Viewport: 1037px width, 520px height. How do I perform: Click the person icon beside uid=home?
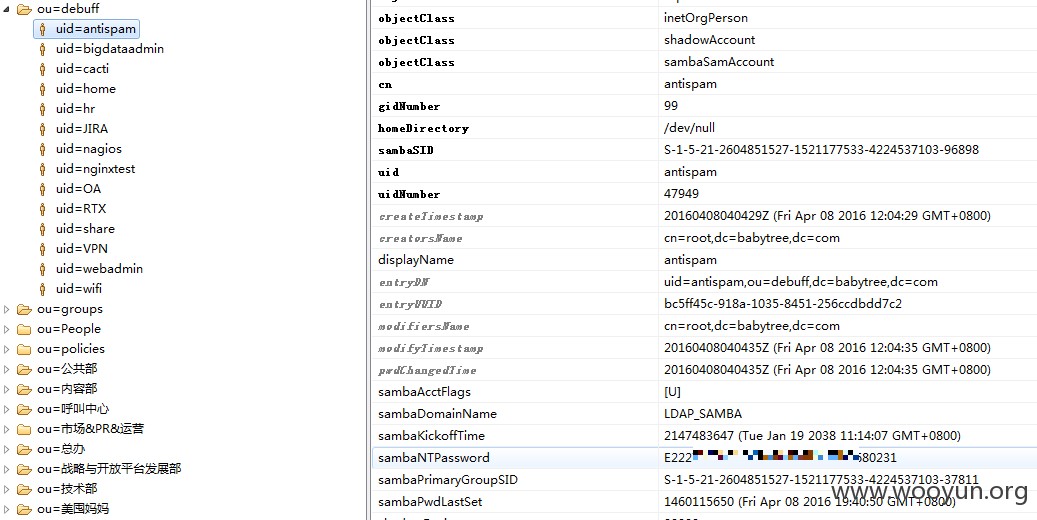pyautogui.click(x=43, y=89)
